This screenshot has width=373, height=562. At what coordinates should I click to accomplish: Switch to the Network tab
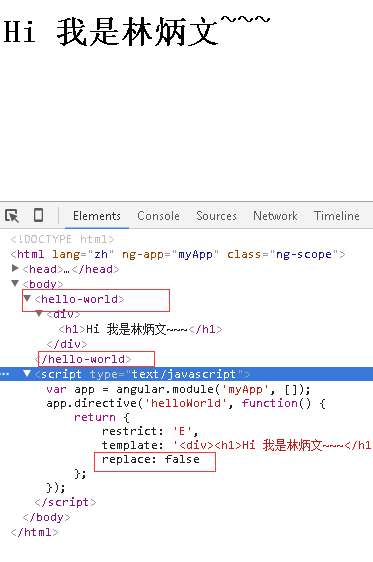[x=275, y=216]
